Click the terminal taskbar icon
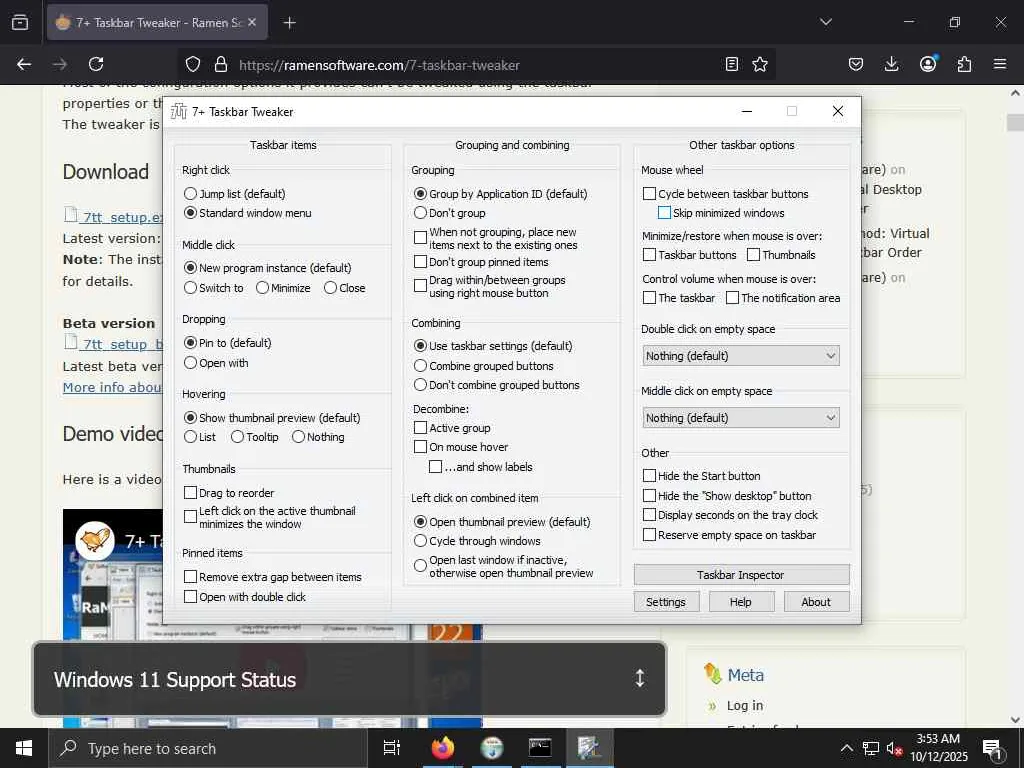The width and height of the screenshot is (1024, 768). [x=540, y=748]
